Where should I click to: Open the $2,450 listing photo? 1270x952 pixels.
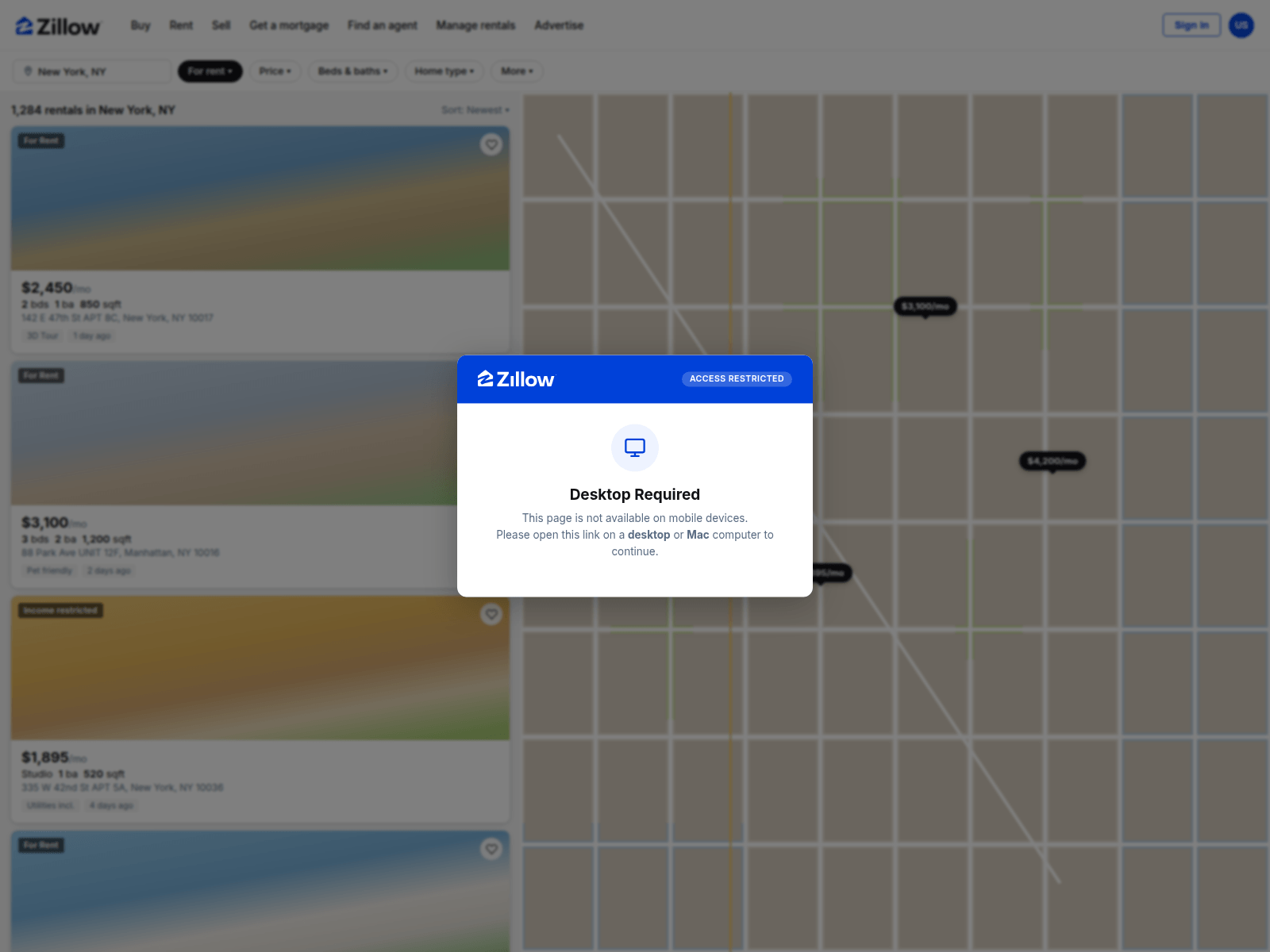(x=260, y=198)
